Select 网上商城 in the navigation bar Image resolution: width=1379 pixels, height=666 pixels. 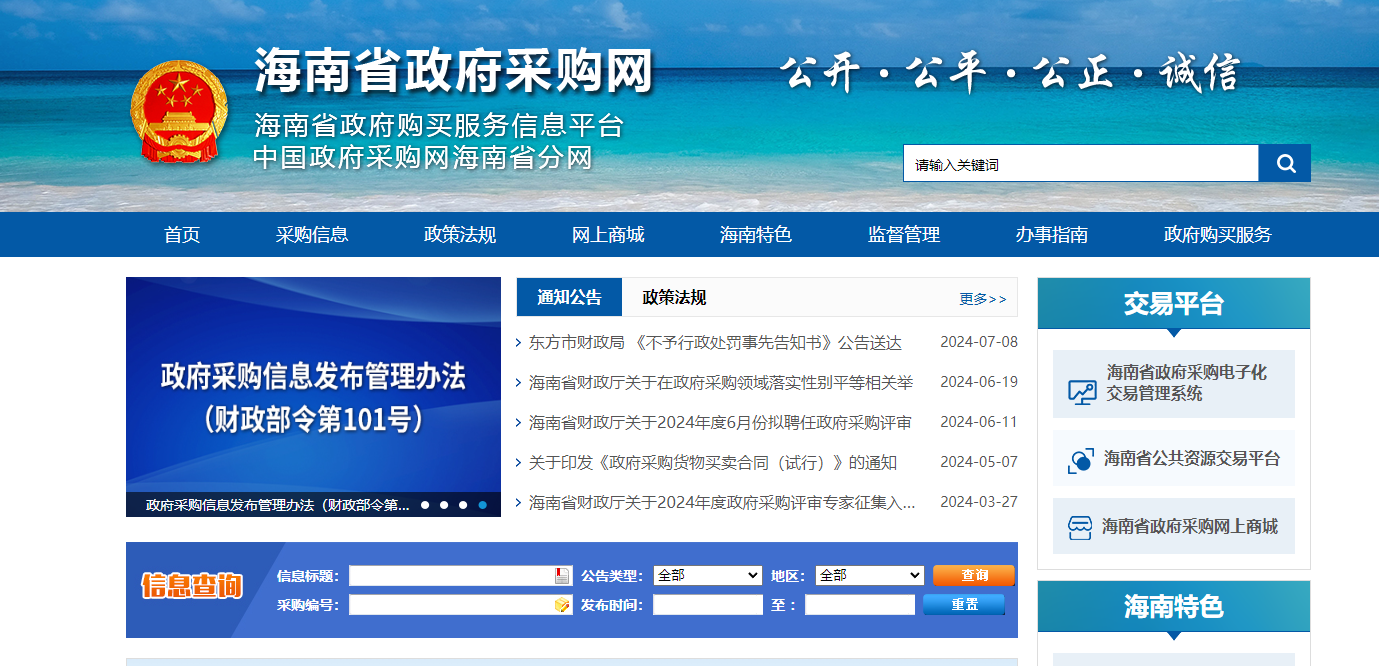tap(608, 234)
